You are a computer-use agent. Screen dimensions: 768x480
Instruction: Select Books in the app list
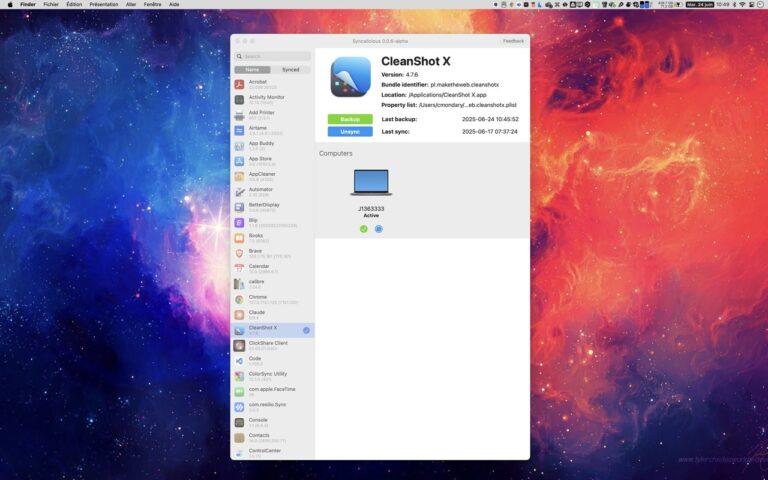[272, 238]
